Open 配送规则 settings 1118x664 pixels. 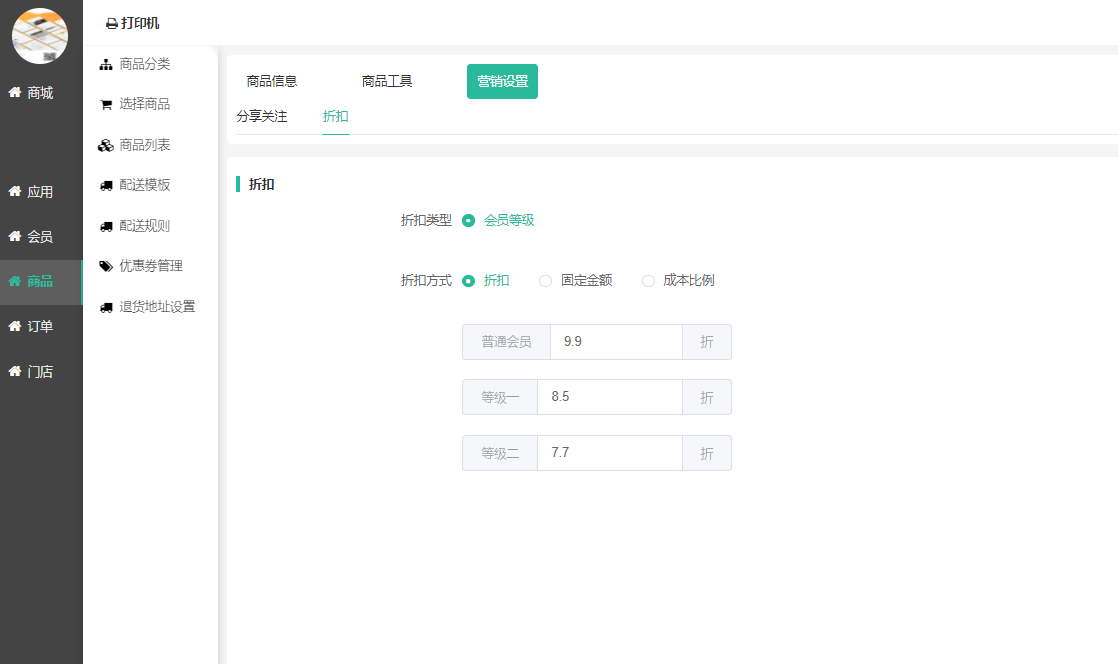tap(145, 226)
